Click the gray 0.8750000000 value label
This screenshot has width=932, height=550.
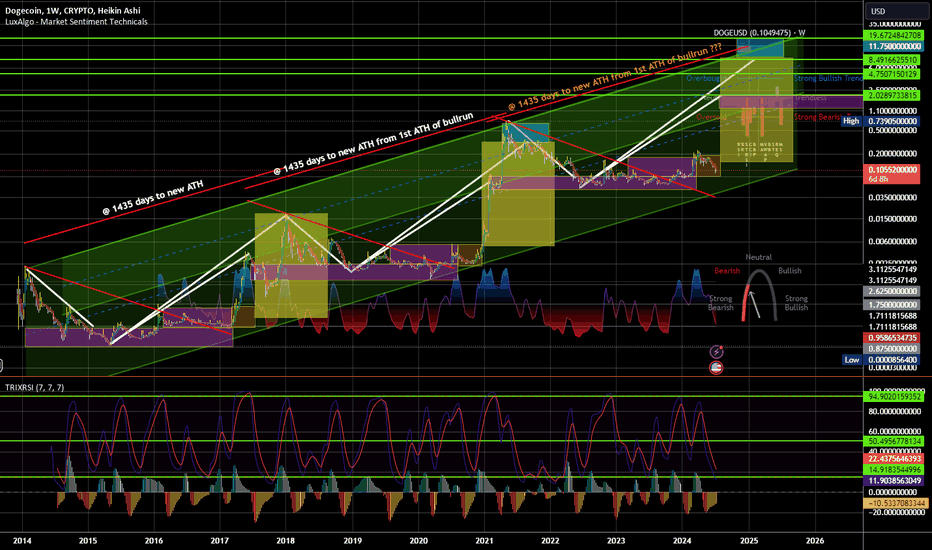(x=893, y=349)
